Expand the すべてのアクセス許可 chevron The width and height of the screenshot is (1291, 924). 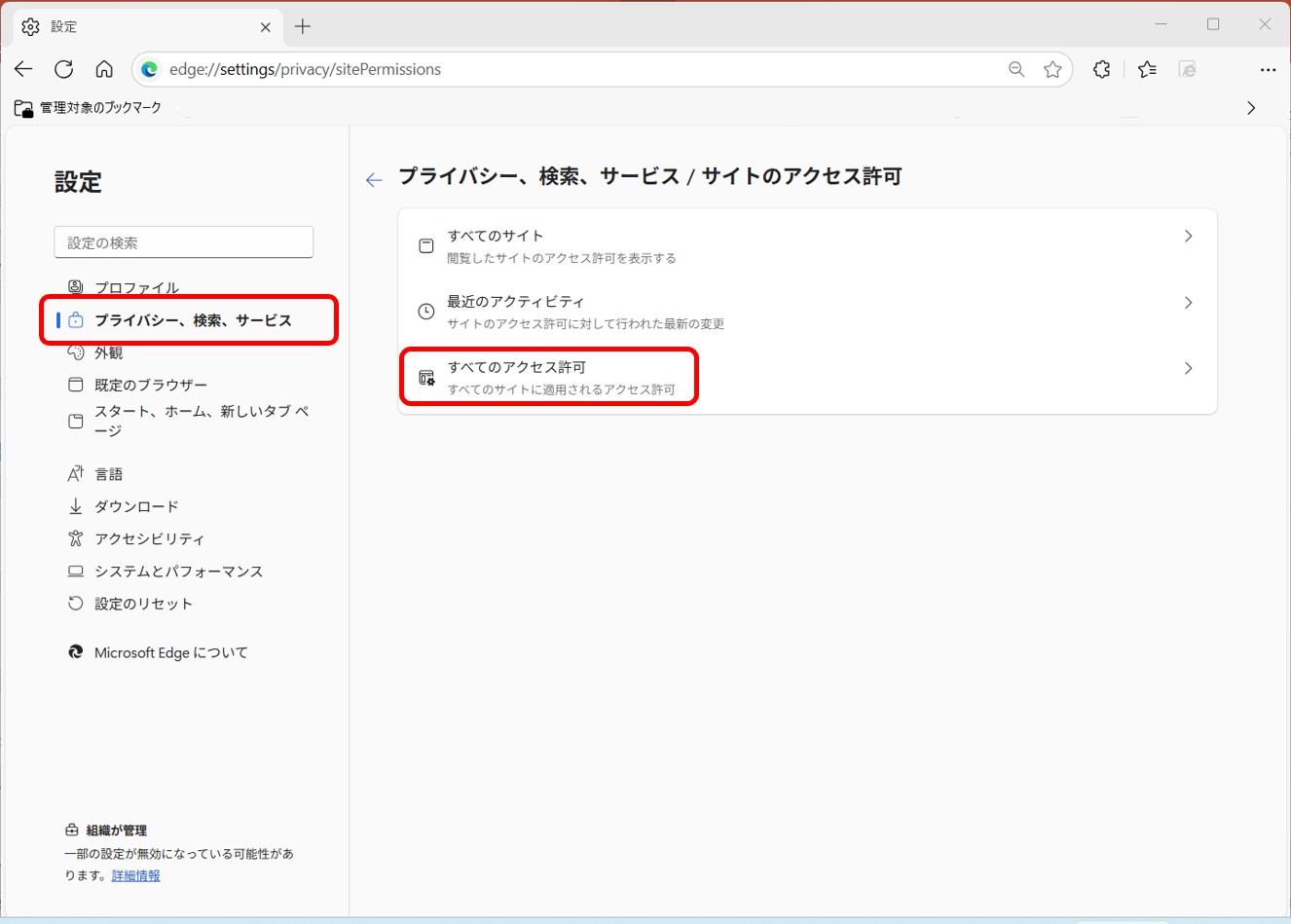tap(1188, 368)
